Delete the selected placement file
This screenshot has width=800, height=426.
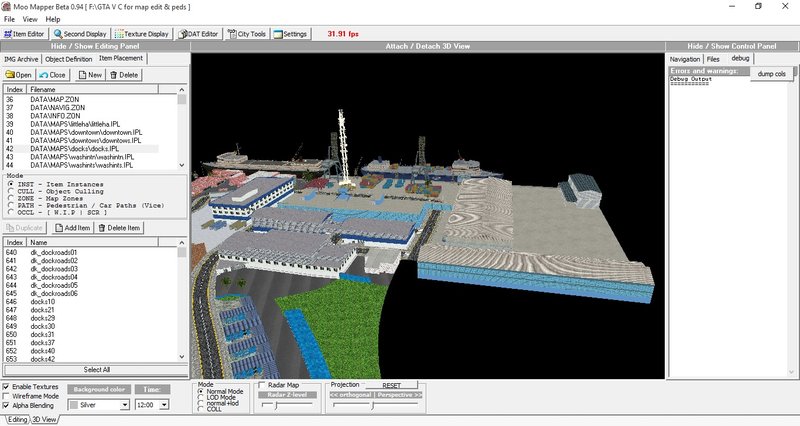124,75
